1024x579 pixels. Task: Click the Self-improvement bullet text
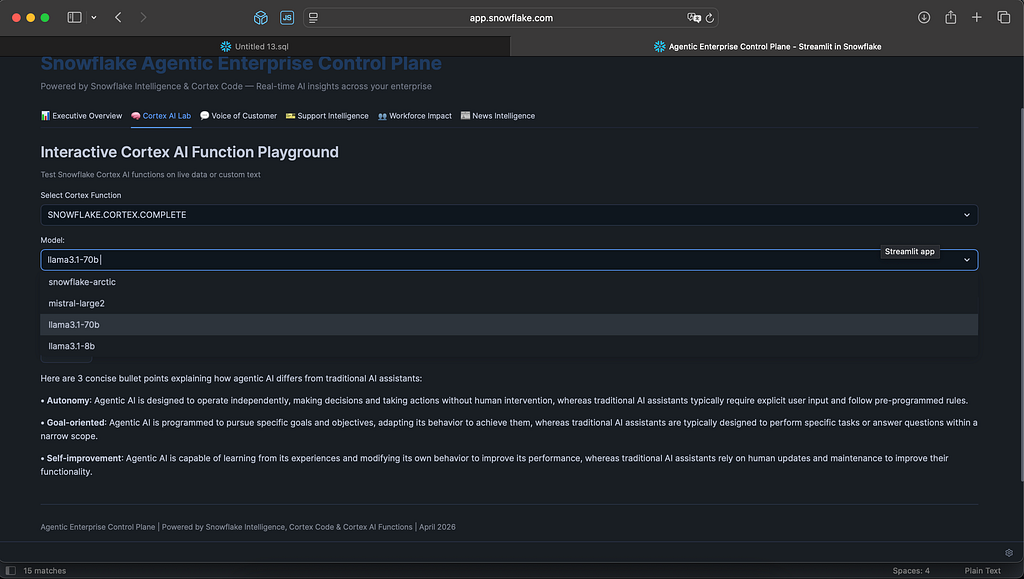click(x=494, y=465)
